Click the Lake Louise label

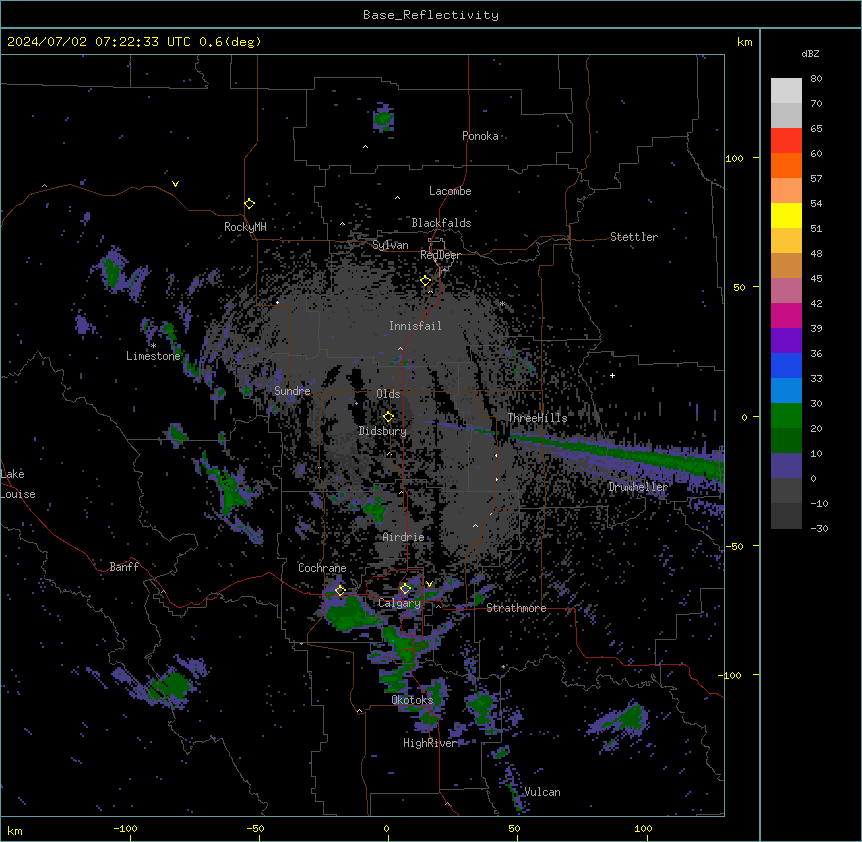click(18, 484)
